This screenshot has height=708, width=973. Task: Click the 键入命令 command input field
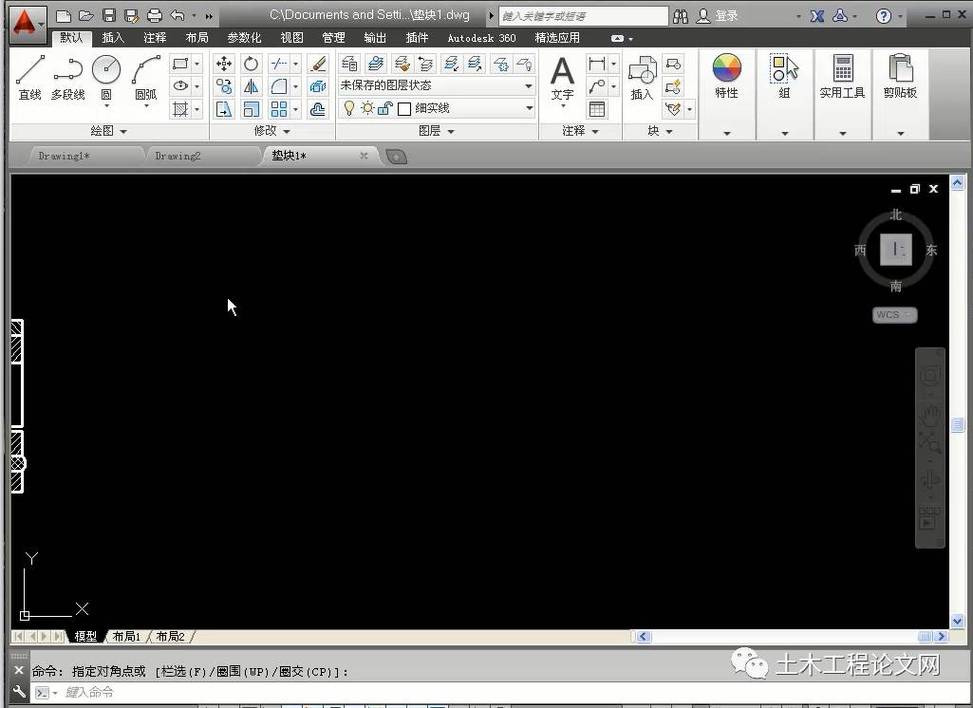tap(300, 692)
